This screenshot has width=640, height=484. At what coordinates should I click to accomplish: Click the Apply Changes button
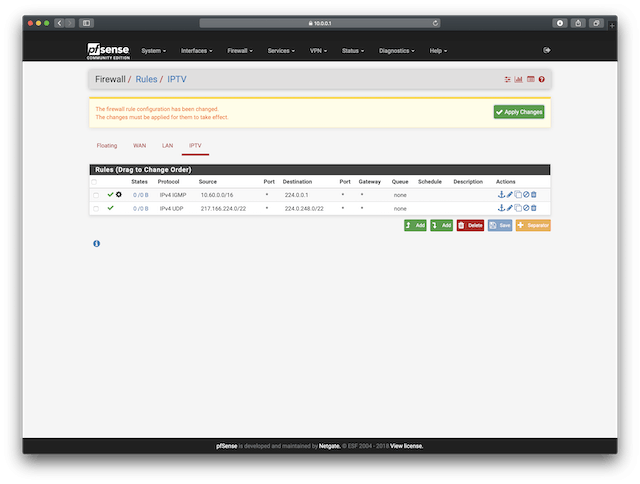click(519, 112)
